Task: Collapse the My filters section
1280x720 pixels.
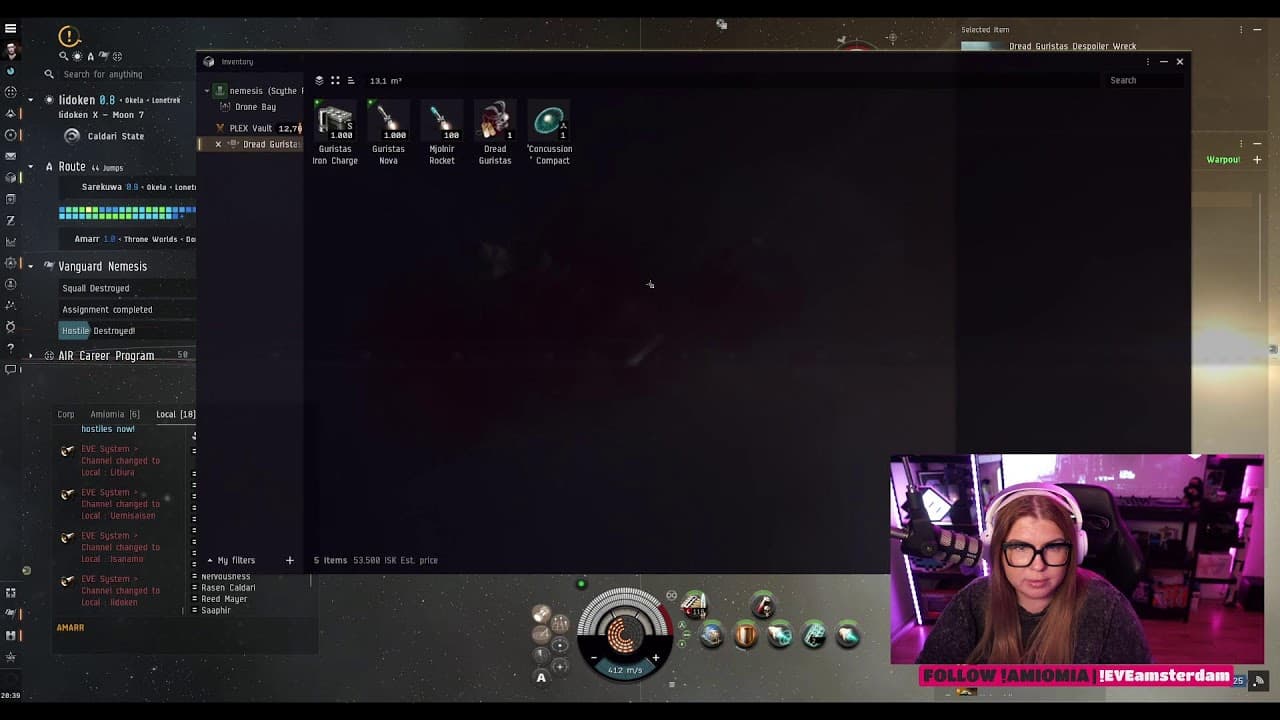Action: tap(210, 561)
